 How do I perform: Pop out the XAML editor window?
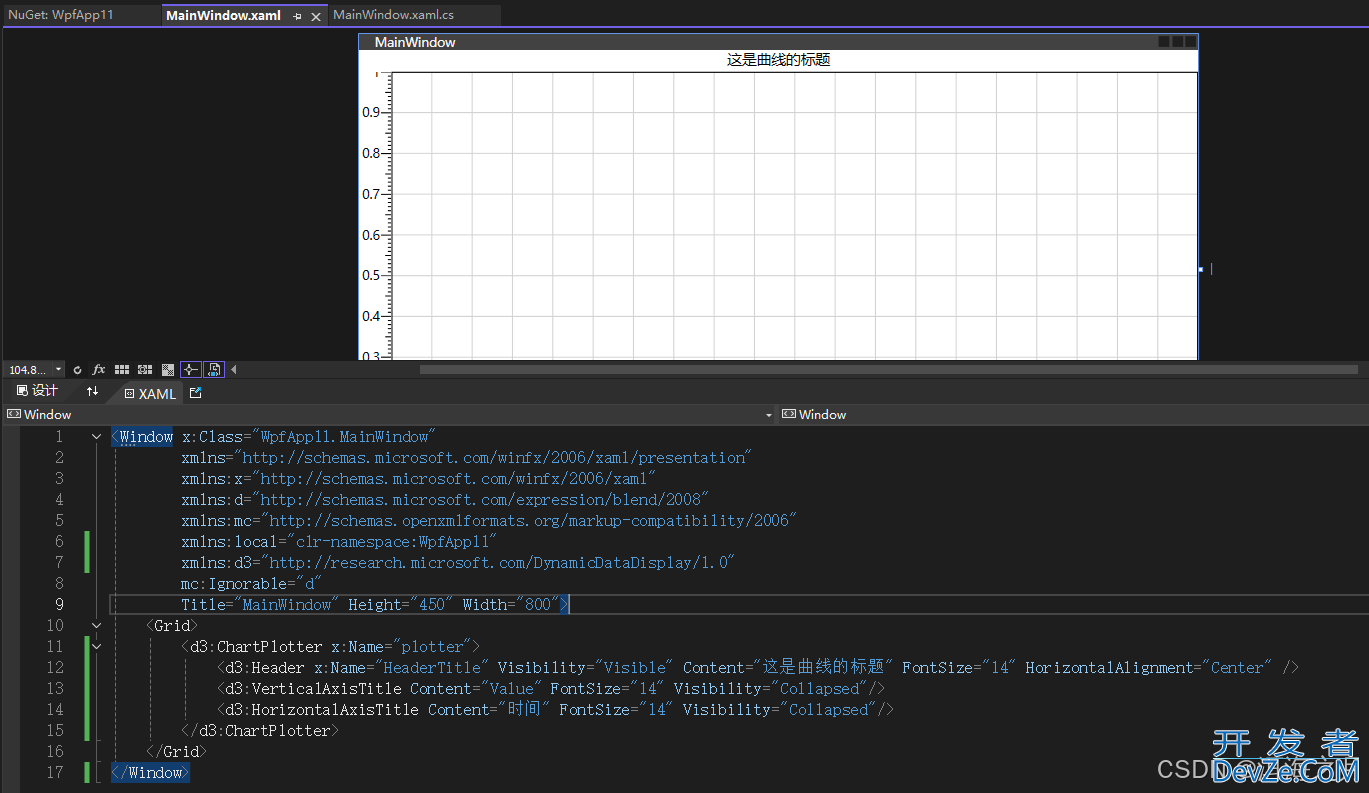click(x=195, y=393)
